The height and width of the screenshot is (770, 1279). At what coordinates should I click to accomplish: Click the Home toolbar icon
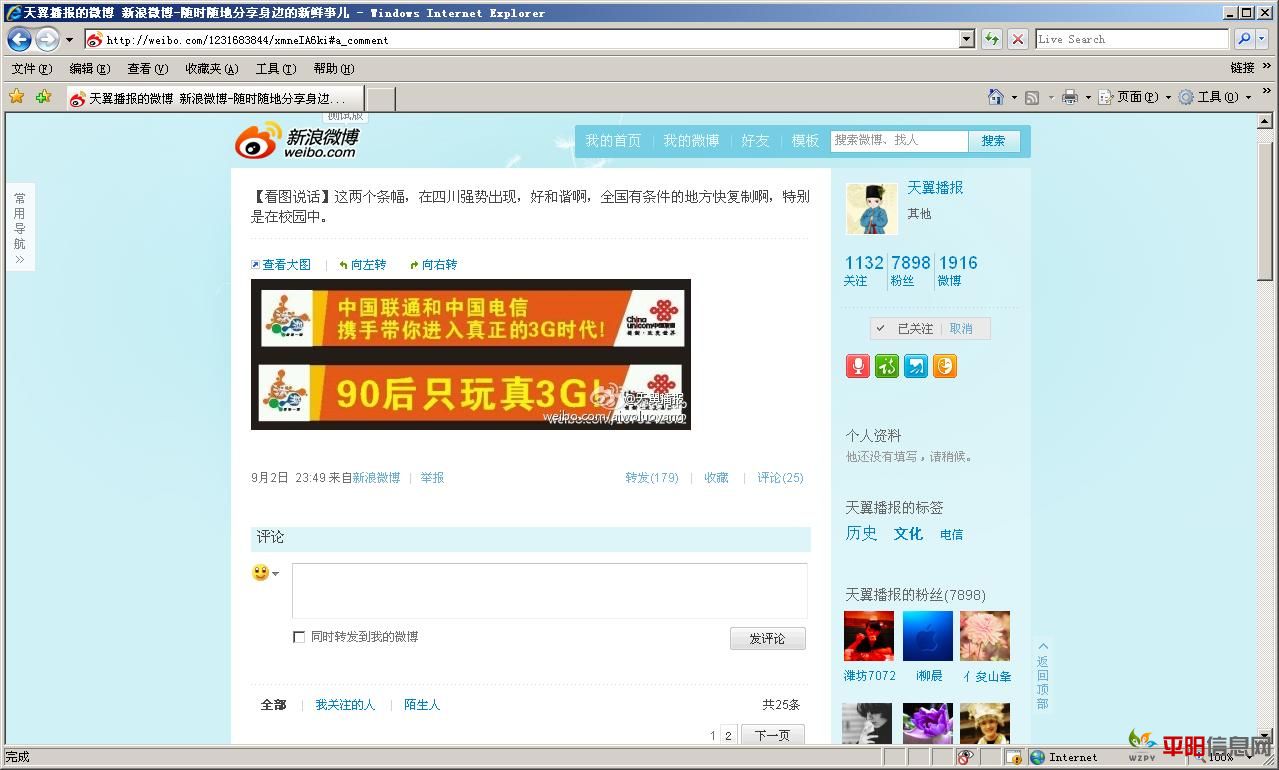point(995,97)
